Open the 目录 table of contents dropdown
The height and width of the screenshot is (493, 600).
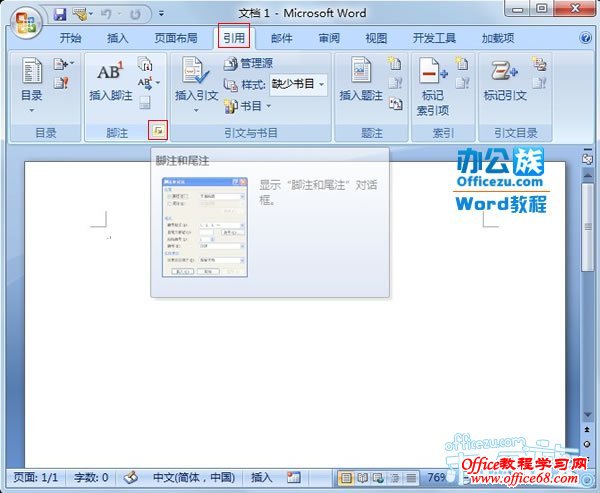(32, 85)
